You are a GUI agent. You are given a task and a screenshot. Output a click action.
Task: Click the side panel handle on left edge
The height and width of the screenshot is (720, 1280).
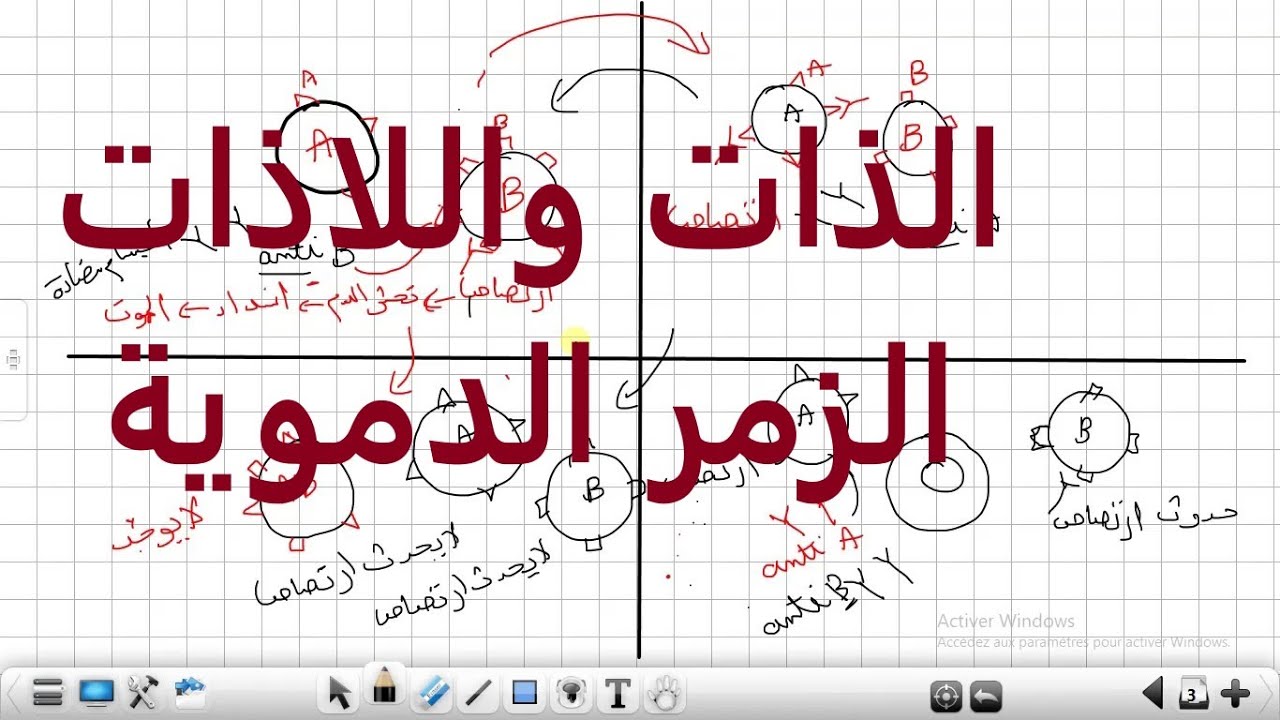pyautogui.click(x=13, y=360)
